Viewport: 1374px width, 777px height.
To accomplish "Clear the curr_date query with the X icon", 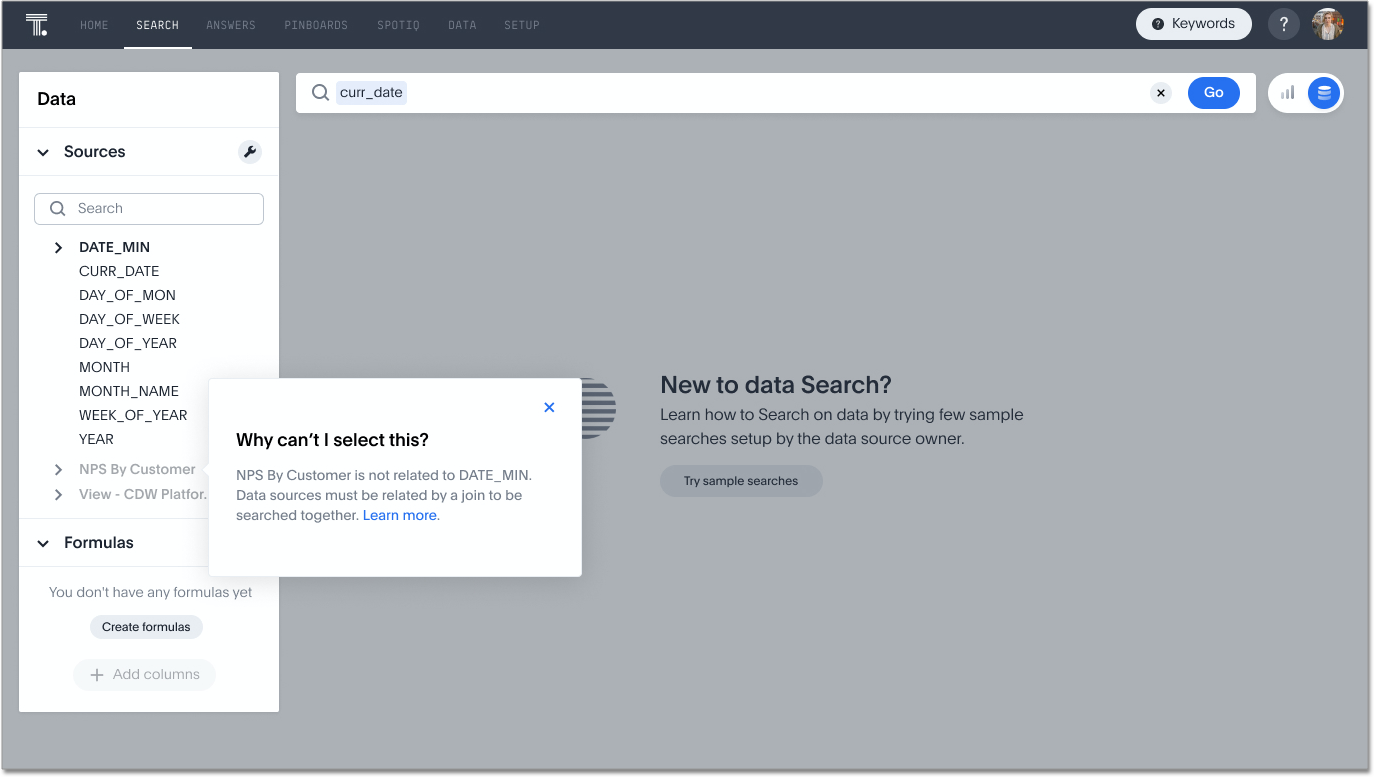I will click(x=1161, y=92).
